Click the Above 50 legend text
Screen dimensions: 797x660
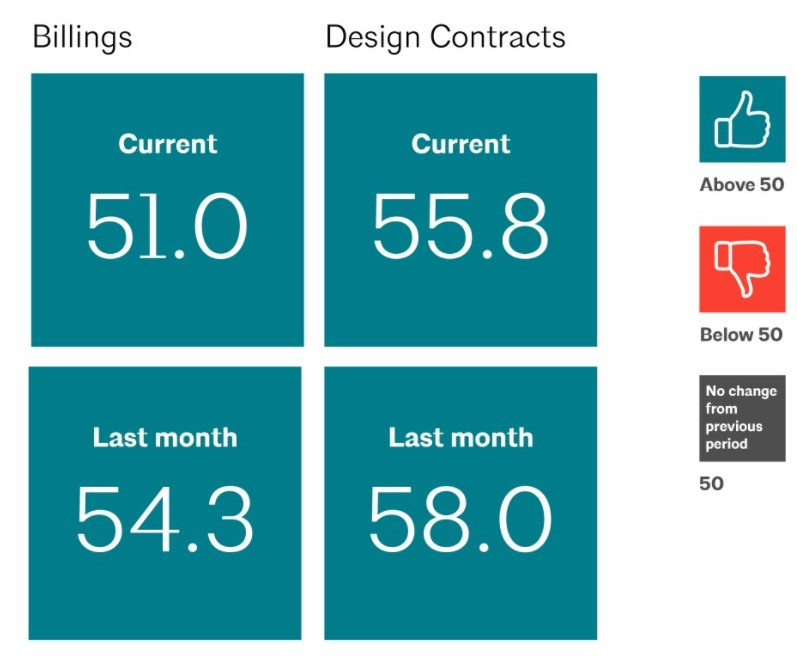click(741, 185)
